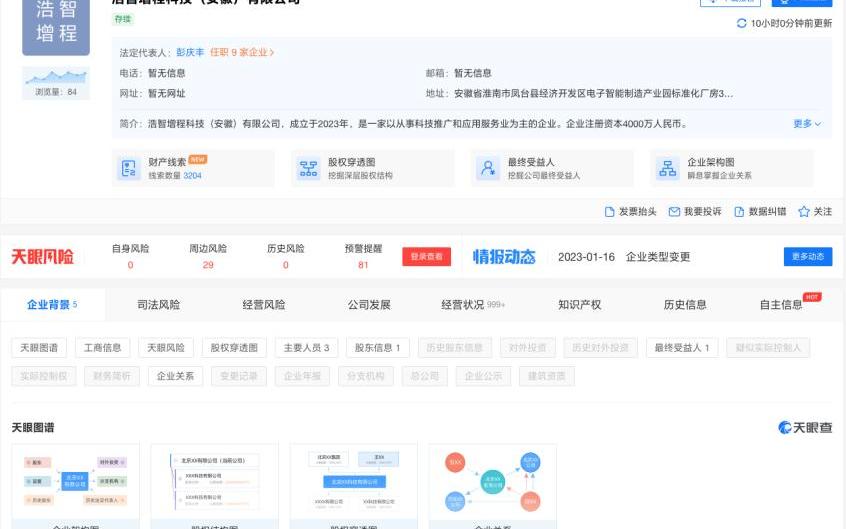This screenshot has height=529, width=846.
Task: Click the 天眼风险 red logo
Action: (x=42, y=256)
